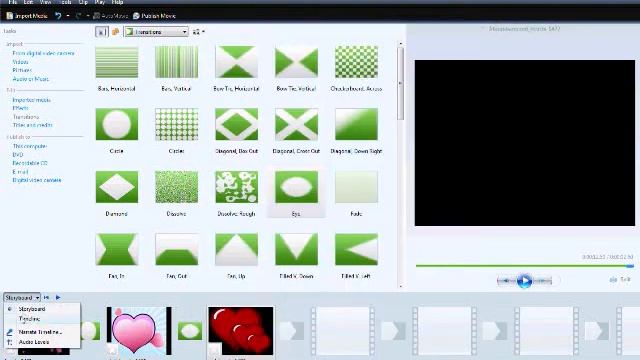Play the preview in monitor
Image resolution: width=640 pixels, height=360 pixels.
524,281
